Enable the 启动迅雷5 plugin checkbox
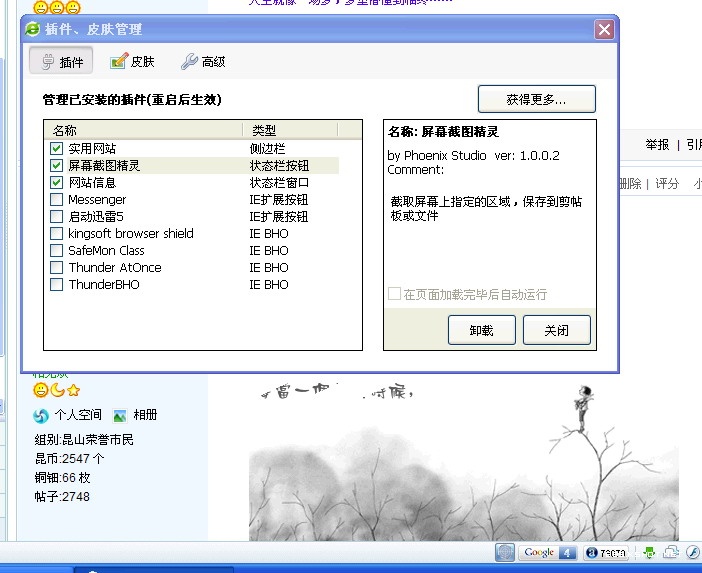Image resolution: width=702 pixels, height=573 pixels. 57,217
